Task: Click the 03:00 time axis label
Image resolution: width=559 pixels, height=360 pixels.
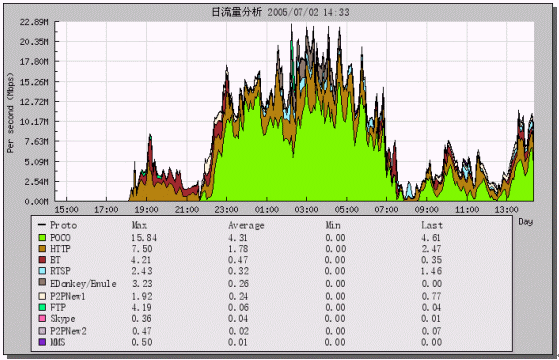Action: (306, 210)
